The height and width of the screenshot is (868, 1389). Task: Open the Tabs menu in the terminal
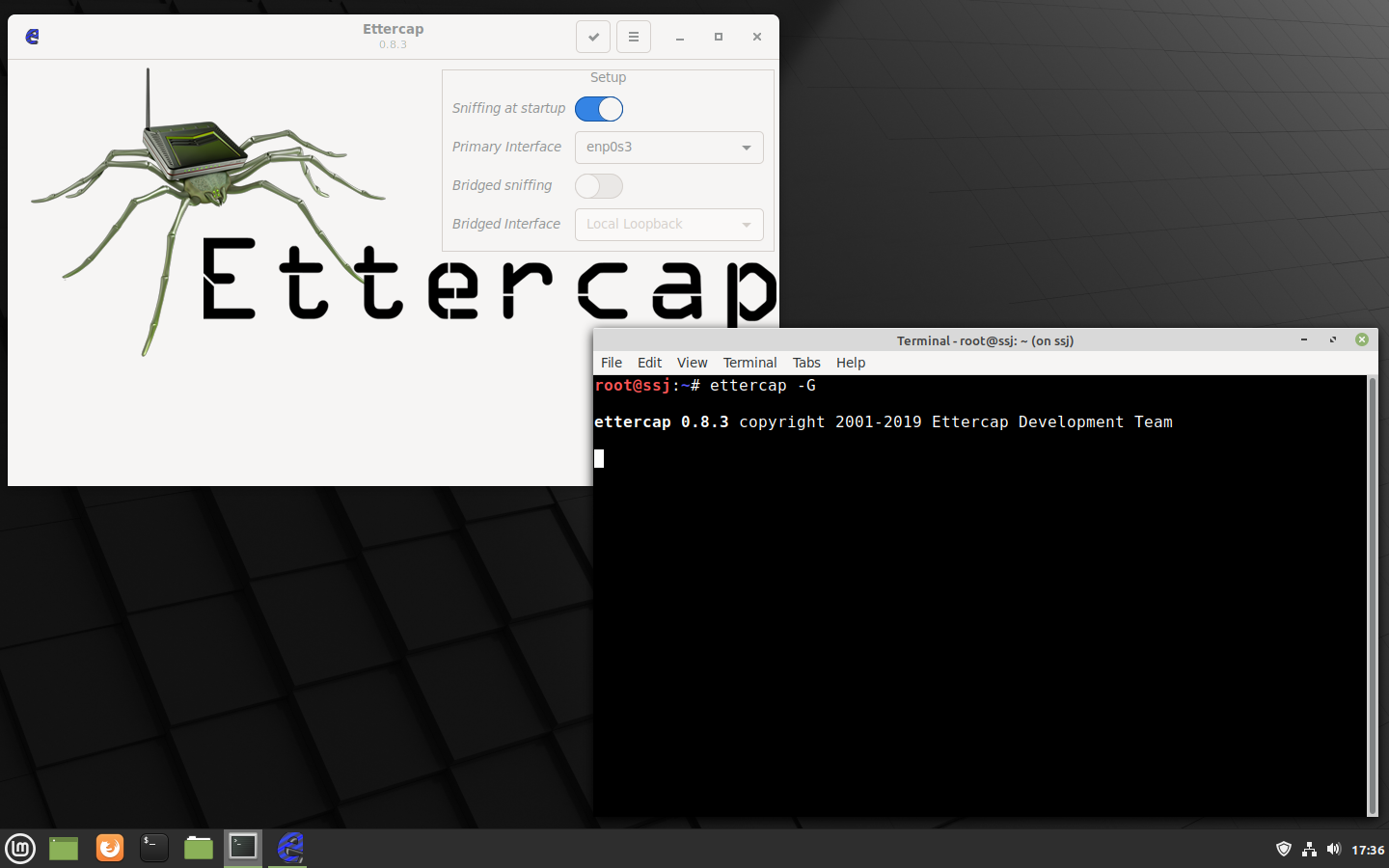coord(806,363)
